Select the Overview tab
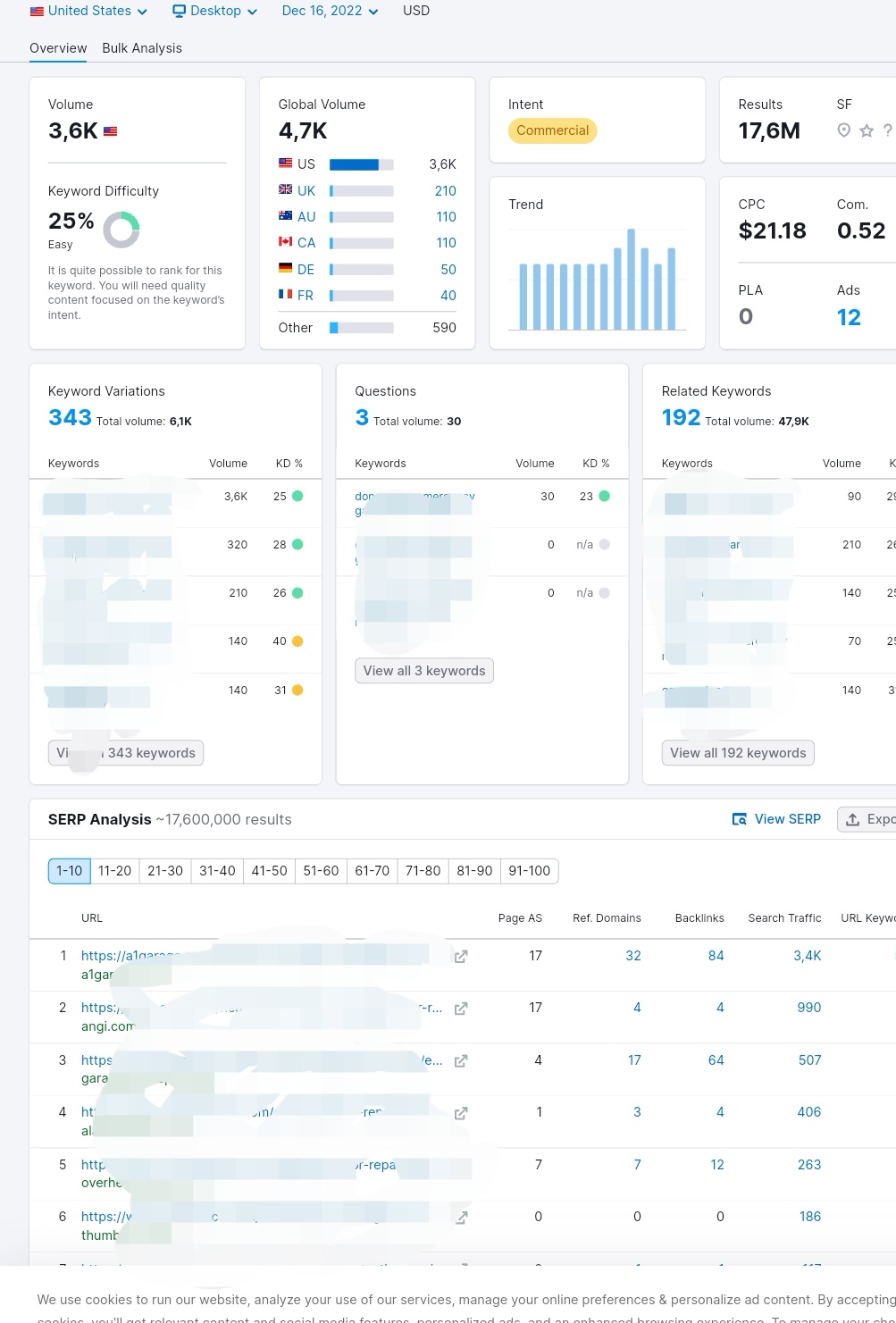 [x=58, y=48]
